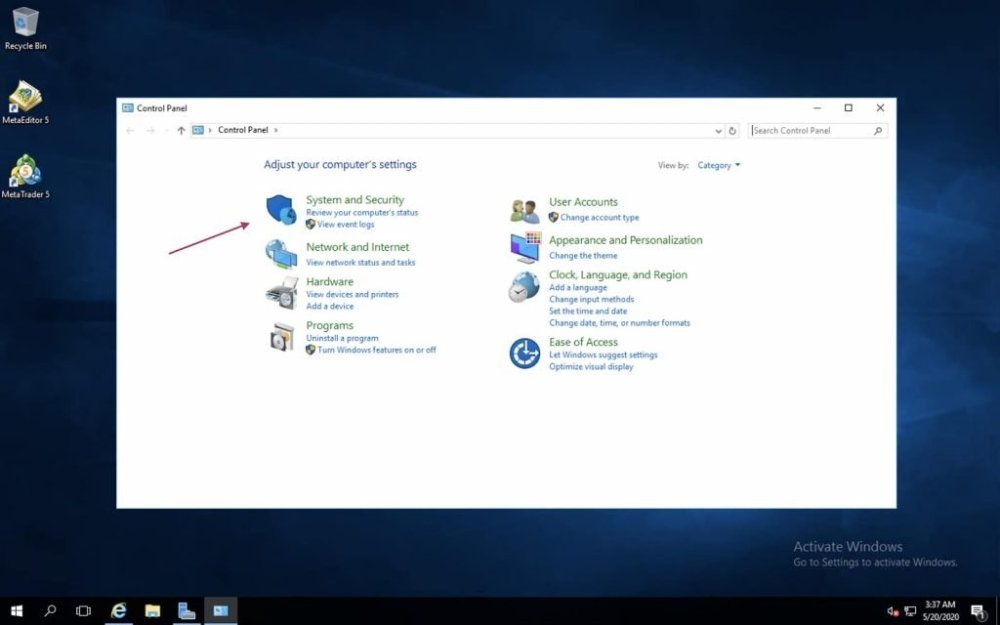
Task: Click Let Windows suggest settings
Action: point(603,355)
